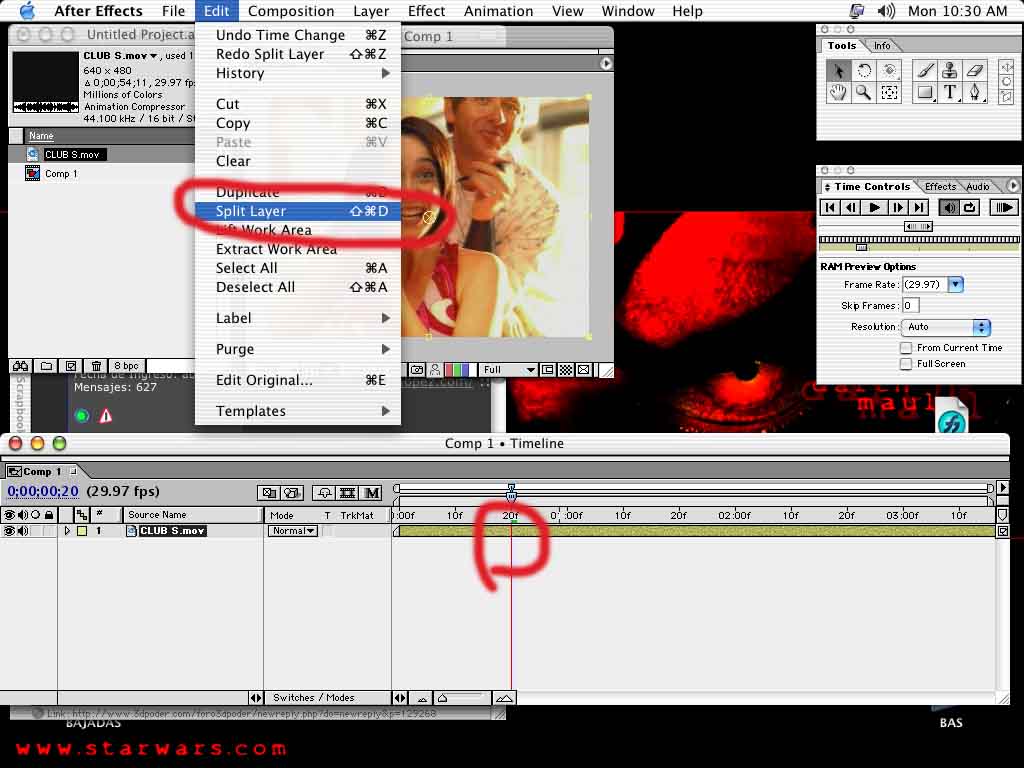The height and width of the screenshot is (768, 1024).
Task: Open the Composition menu
Action: click(291, 11)
